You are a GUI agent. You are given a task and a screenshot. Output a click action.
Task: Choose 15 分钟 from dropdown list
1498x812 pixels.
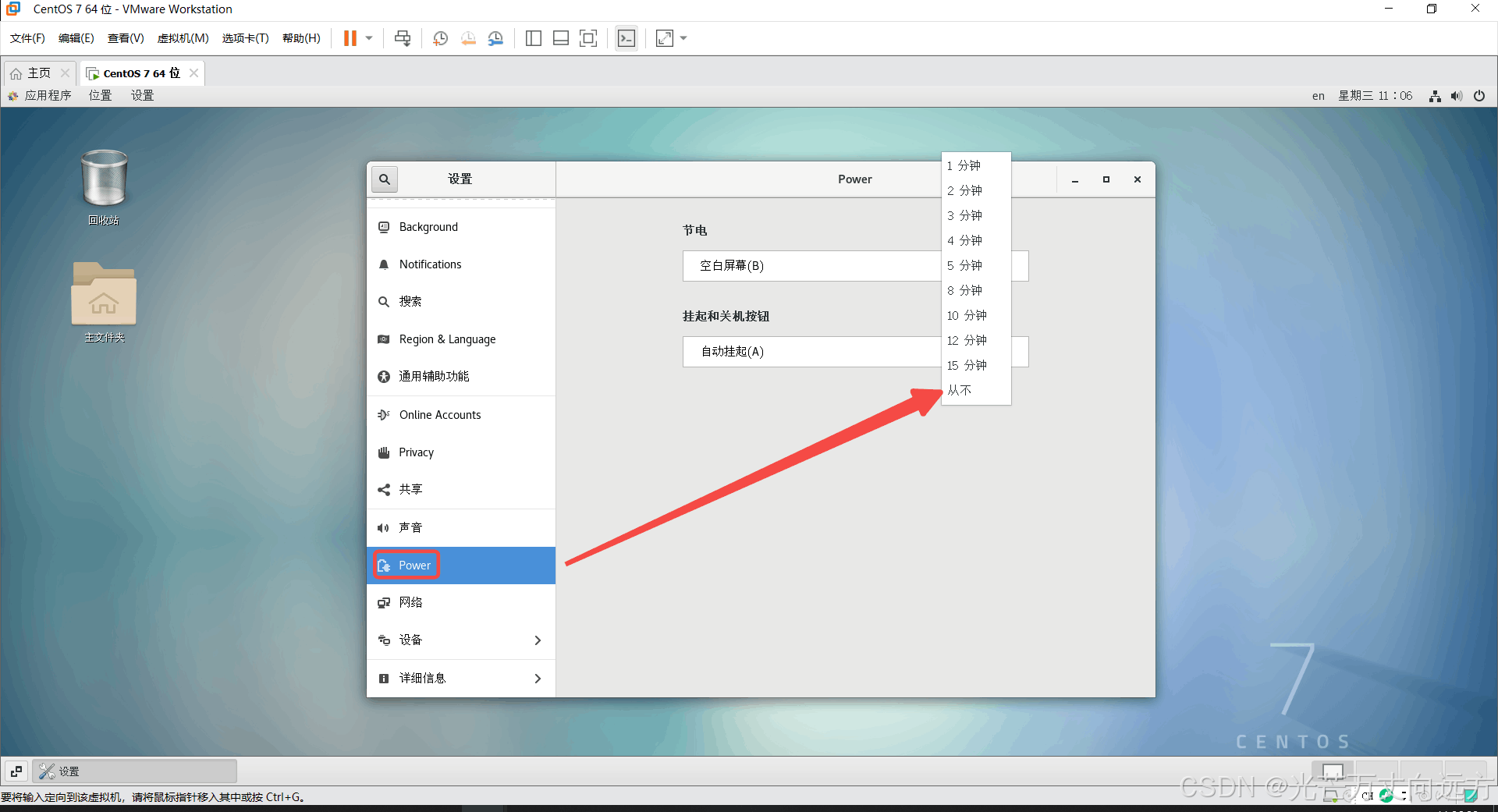tap(976, 365)
